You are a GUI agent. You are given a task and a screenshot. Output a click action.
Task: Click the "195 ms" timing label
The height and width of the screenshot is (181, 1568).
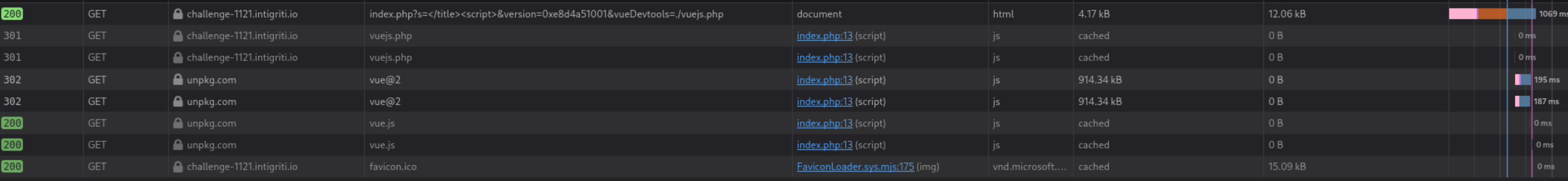[x=1547, y=80]
